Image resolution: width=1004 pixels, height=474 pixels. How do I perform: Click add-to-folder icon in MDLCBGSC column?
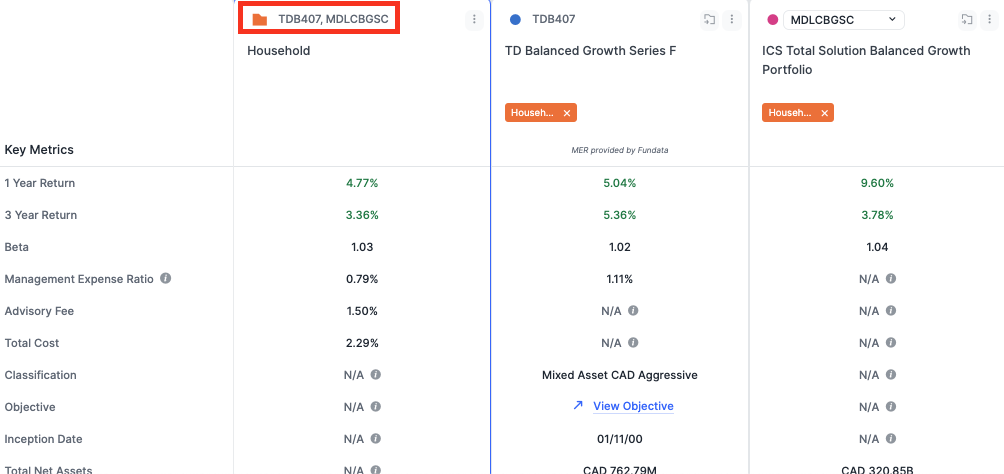967,20
